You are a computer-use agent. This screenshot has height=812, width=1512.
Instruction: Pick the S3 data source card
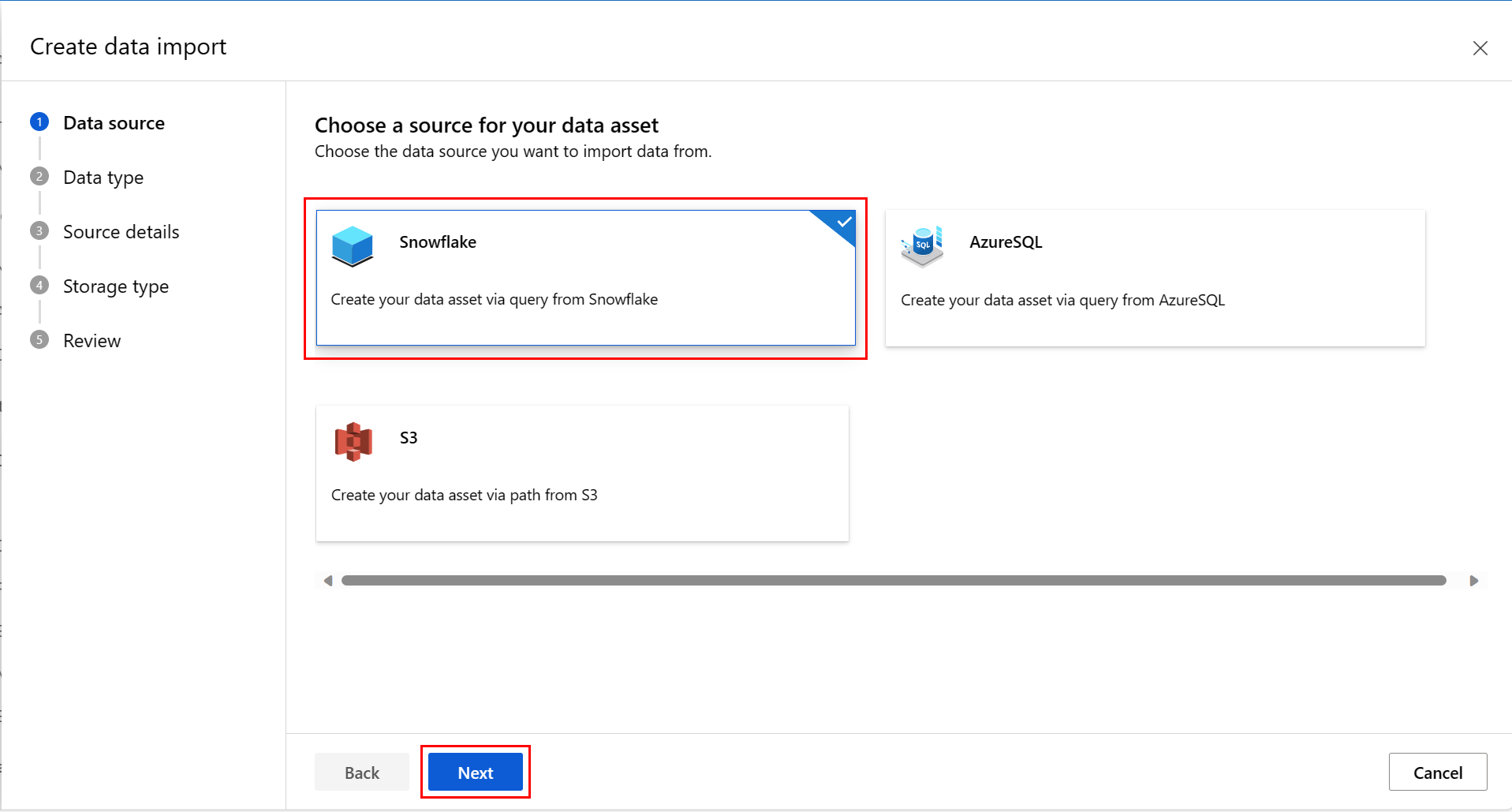pos(582,473)
